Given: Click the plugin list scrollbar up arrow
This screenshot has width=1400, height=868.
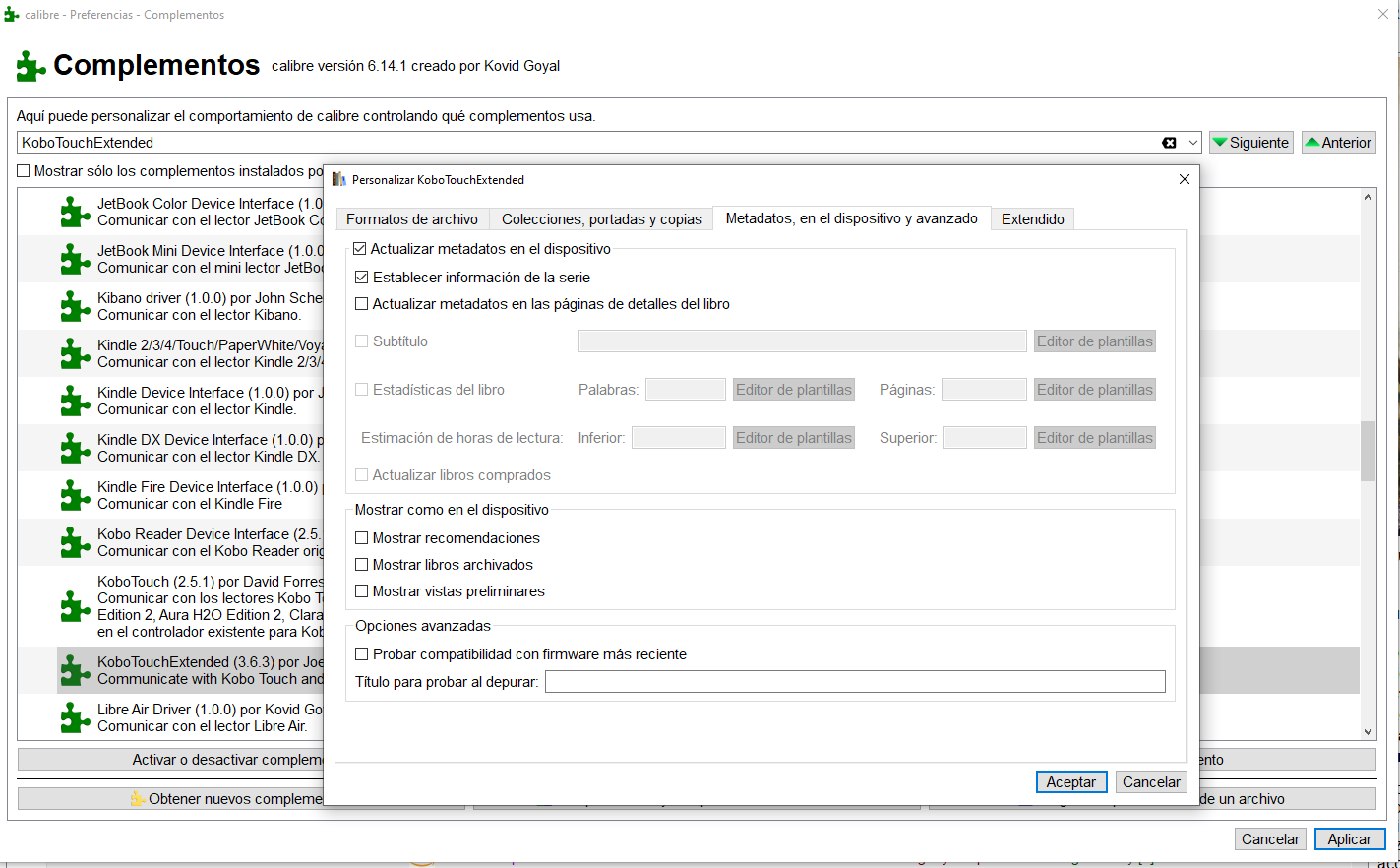Looking at the screenshot, I should [1368, 197].
